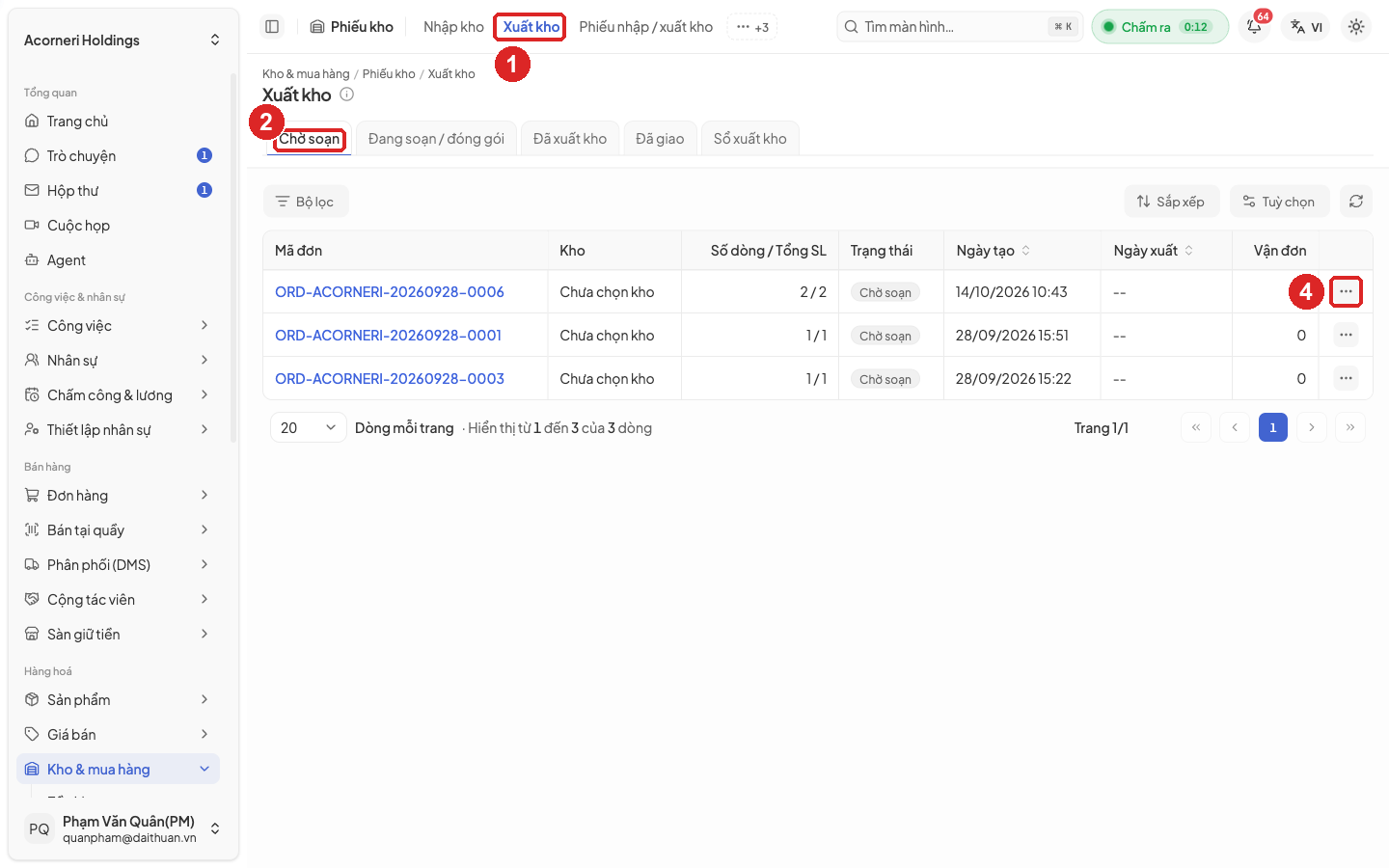1389x868 pixels.
Task: Open row actions for ORD-ACORNERI-20260928-0006
Action: [x=1346, y=291]
